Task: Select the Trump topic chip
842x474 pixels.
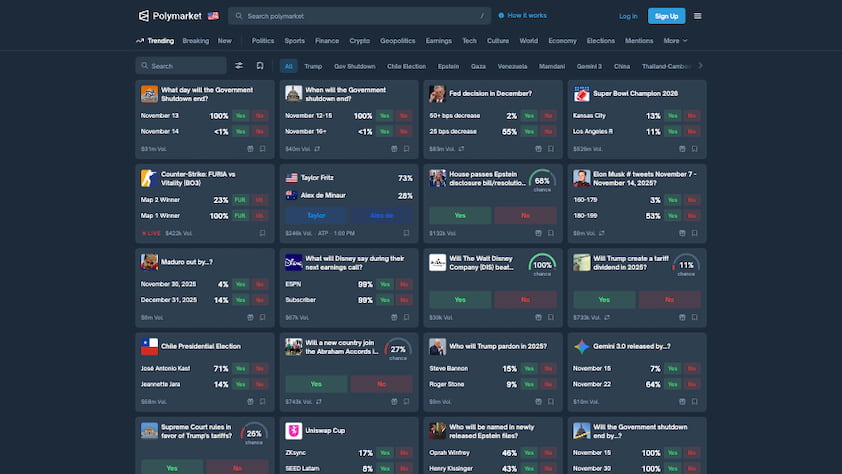Action: pos(313,66)
